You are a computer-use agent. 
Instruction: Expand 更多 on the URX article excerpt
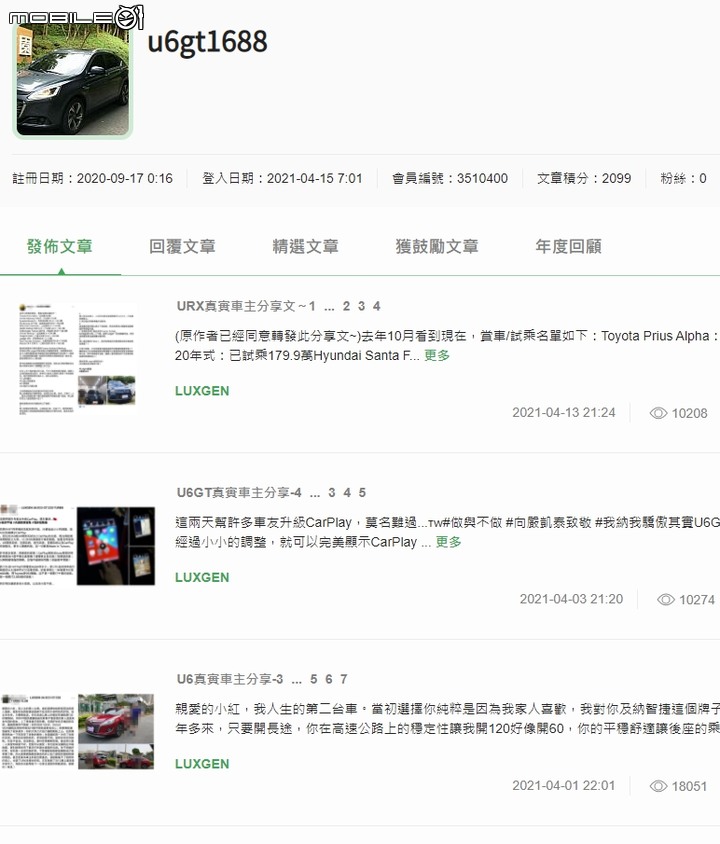coord(437,355)
